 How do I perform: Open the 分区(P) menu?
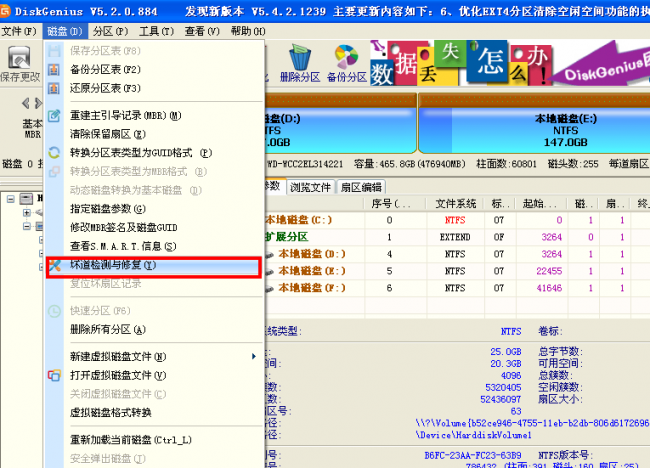(x=110, y=31)
